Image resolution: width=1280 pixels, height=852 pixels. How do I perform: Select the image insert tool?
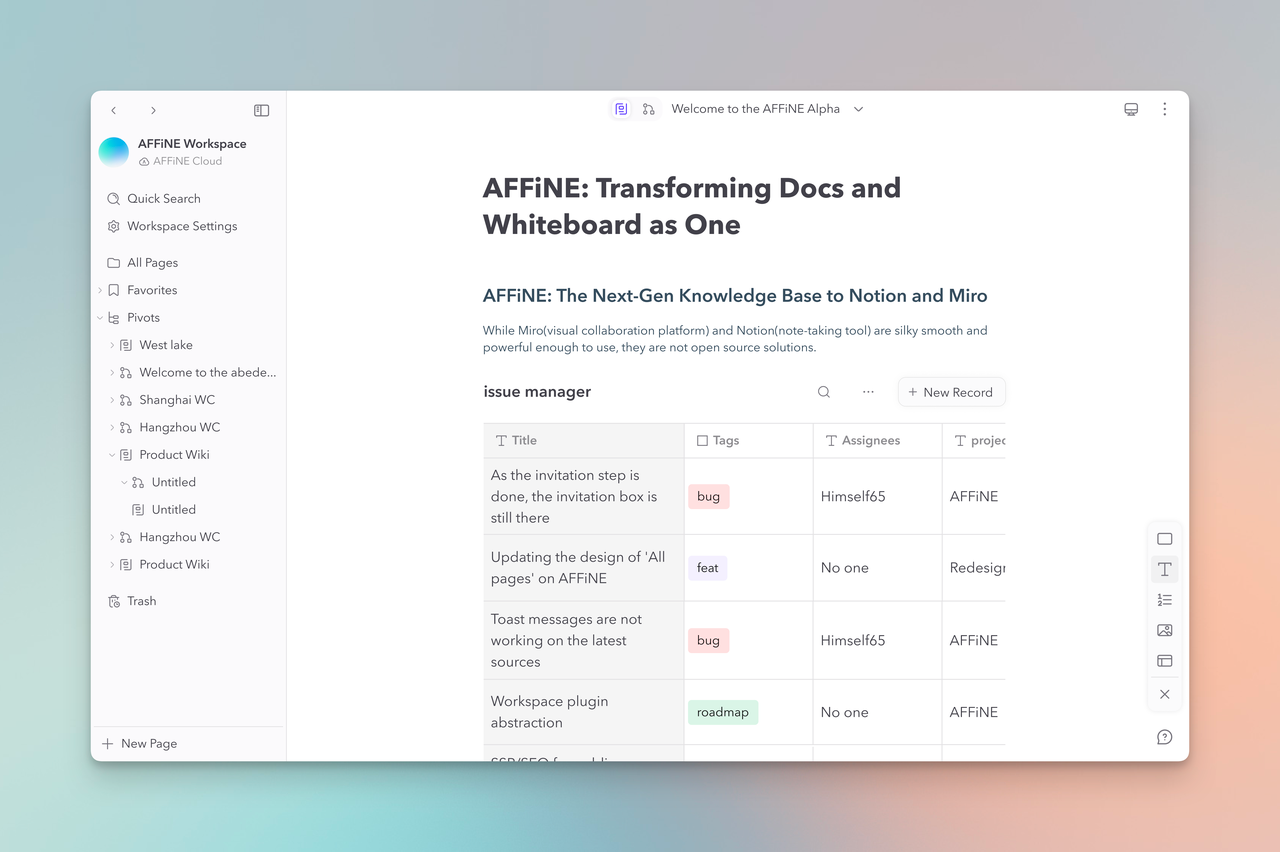[x=1164, y=630]
